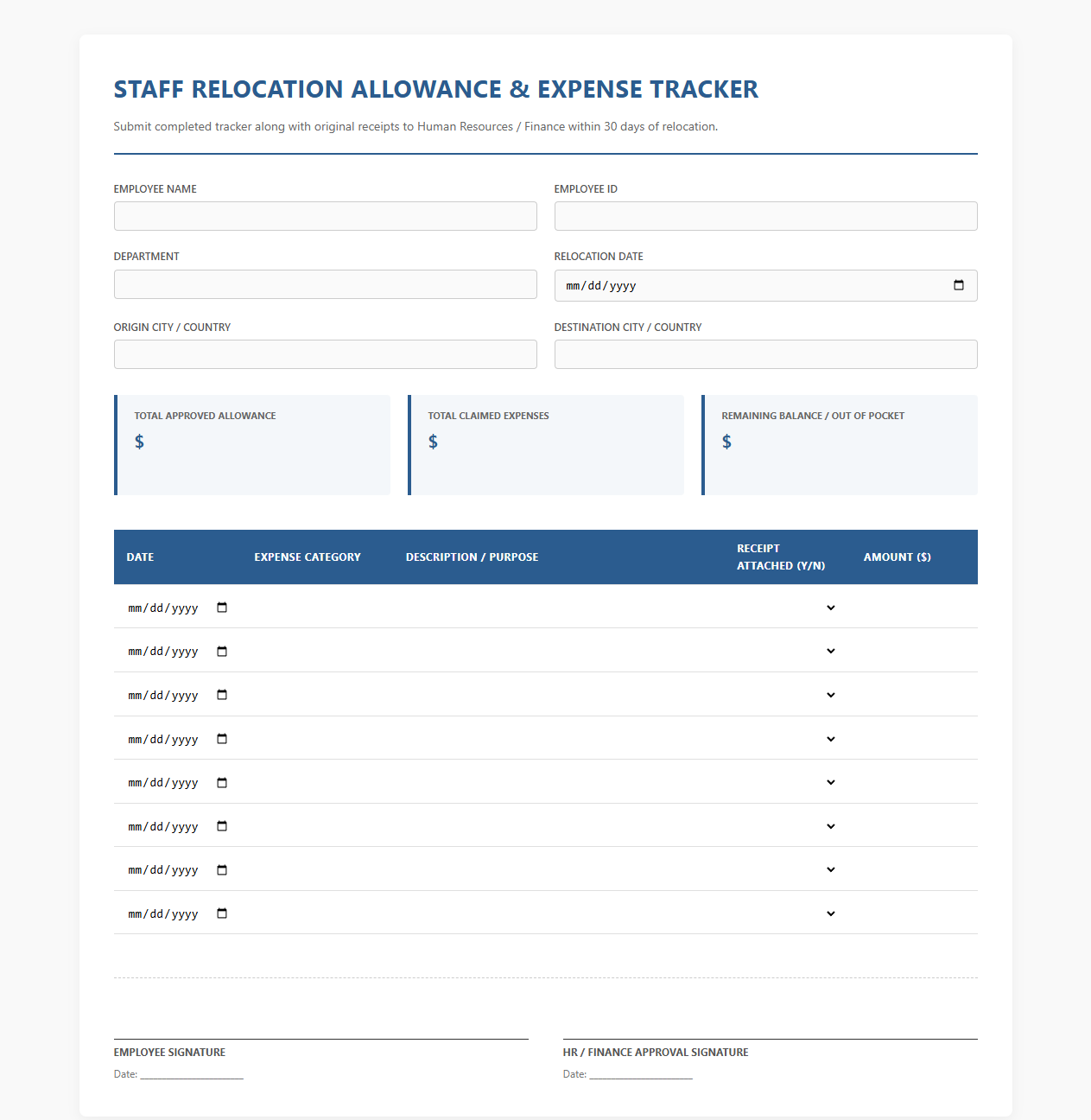
Task: Open calendar icon in eighth expense row
Action: (222, 913)
